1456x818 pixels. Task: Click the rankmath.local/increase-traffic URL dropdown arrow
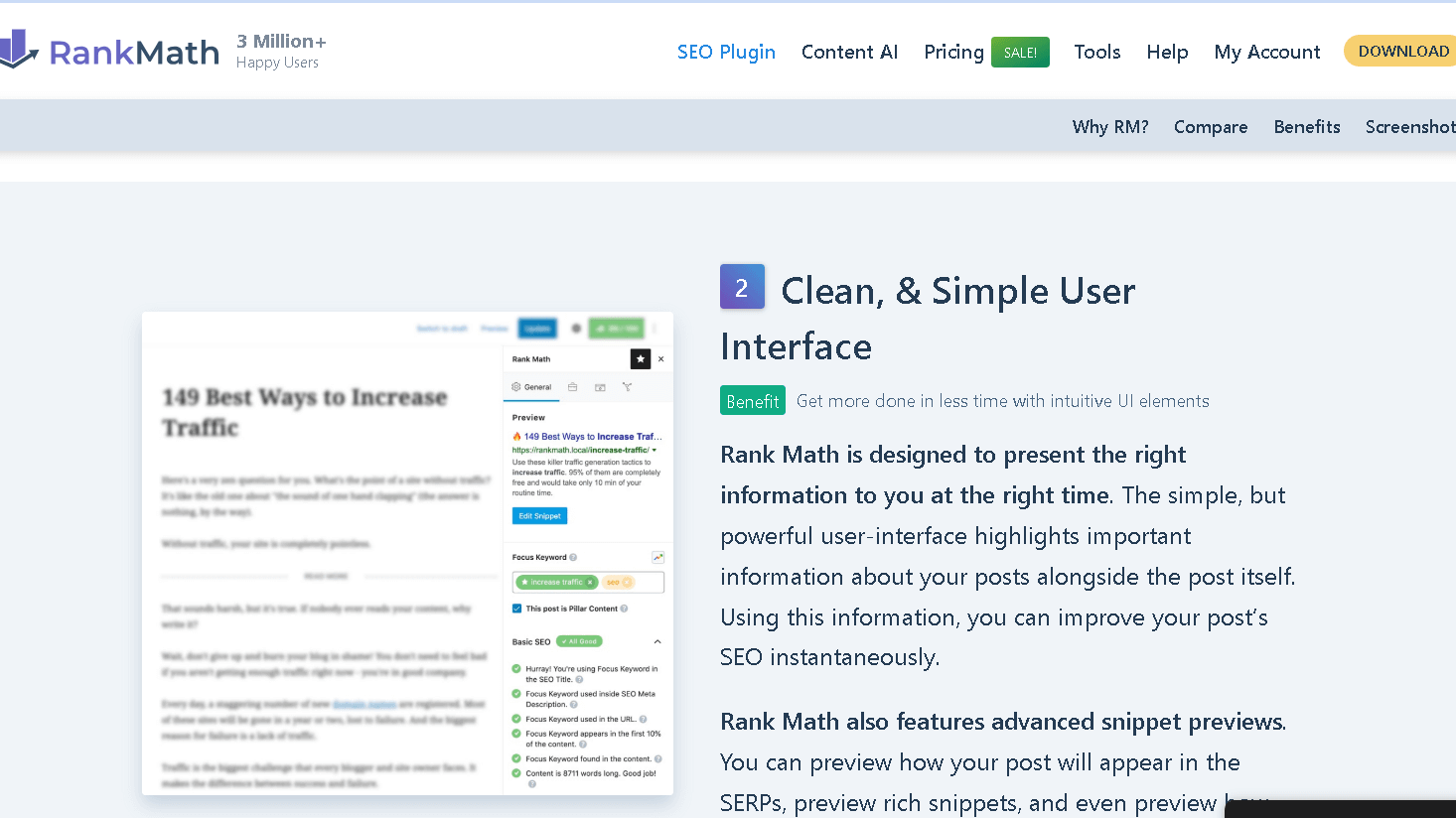point(654,450)
